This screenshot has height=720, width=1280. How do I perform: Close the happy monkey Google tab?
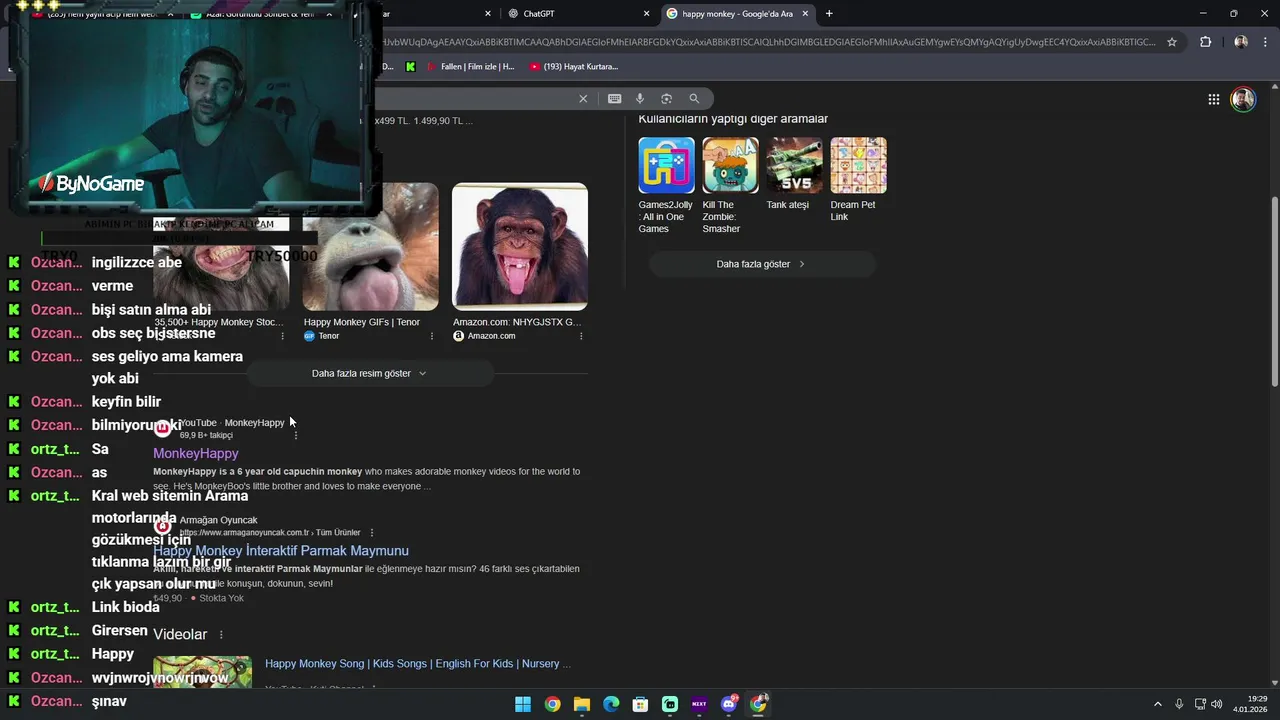pos(805,14)
